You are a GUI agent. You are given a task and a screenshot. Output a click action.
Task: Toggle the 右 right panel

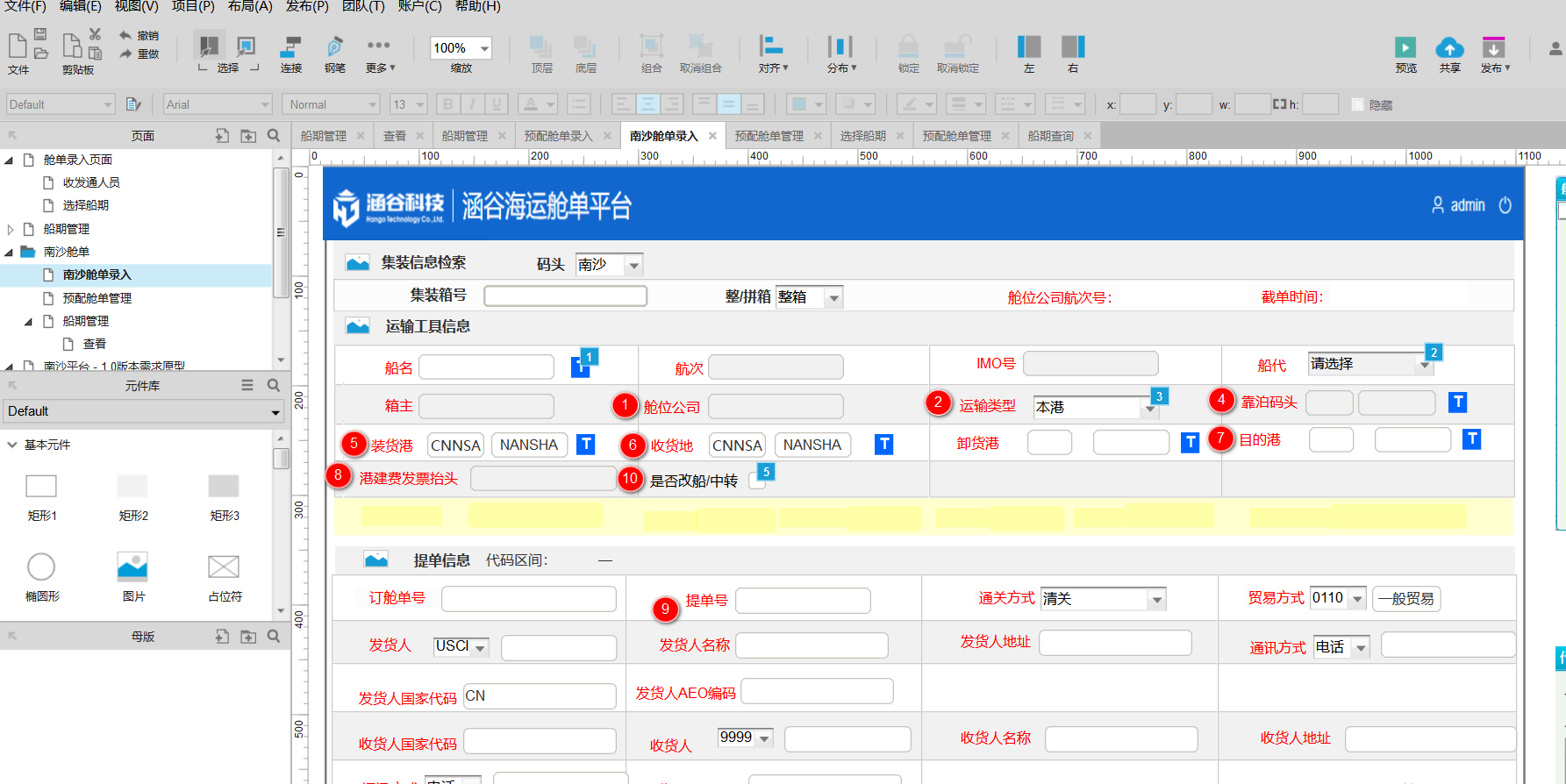click(1073, 54)
